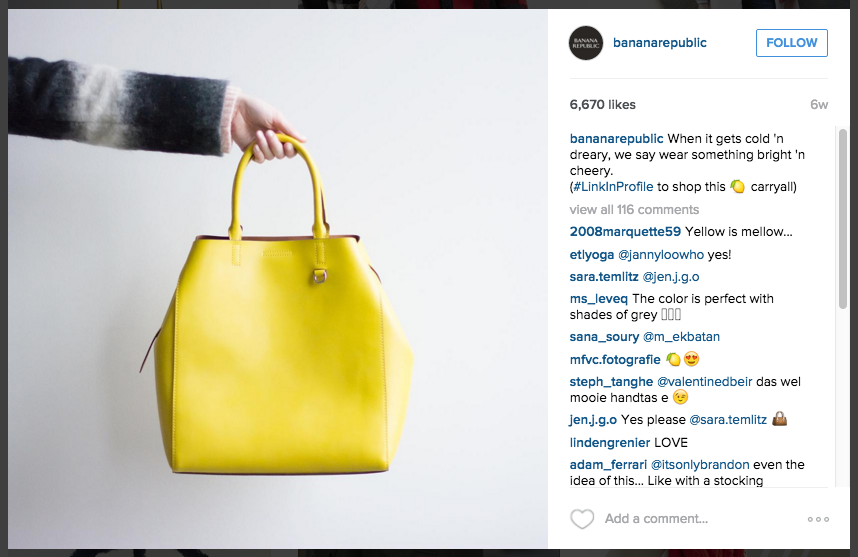Viewport: 858px width, 557px height.
Task: Open the 2008marquette59 commenter profile
Action: [x=625, y=231]
